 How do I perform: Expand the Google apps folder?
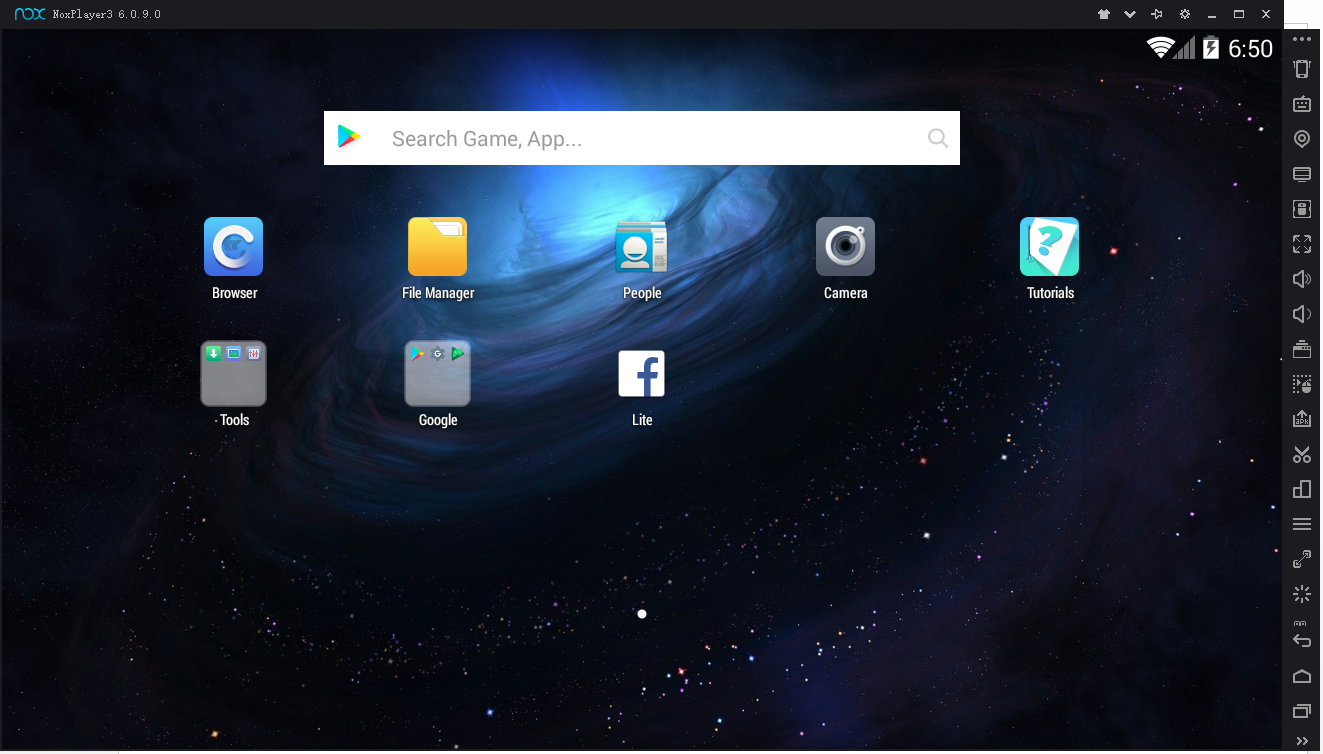click(x=437, y=374)
